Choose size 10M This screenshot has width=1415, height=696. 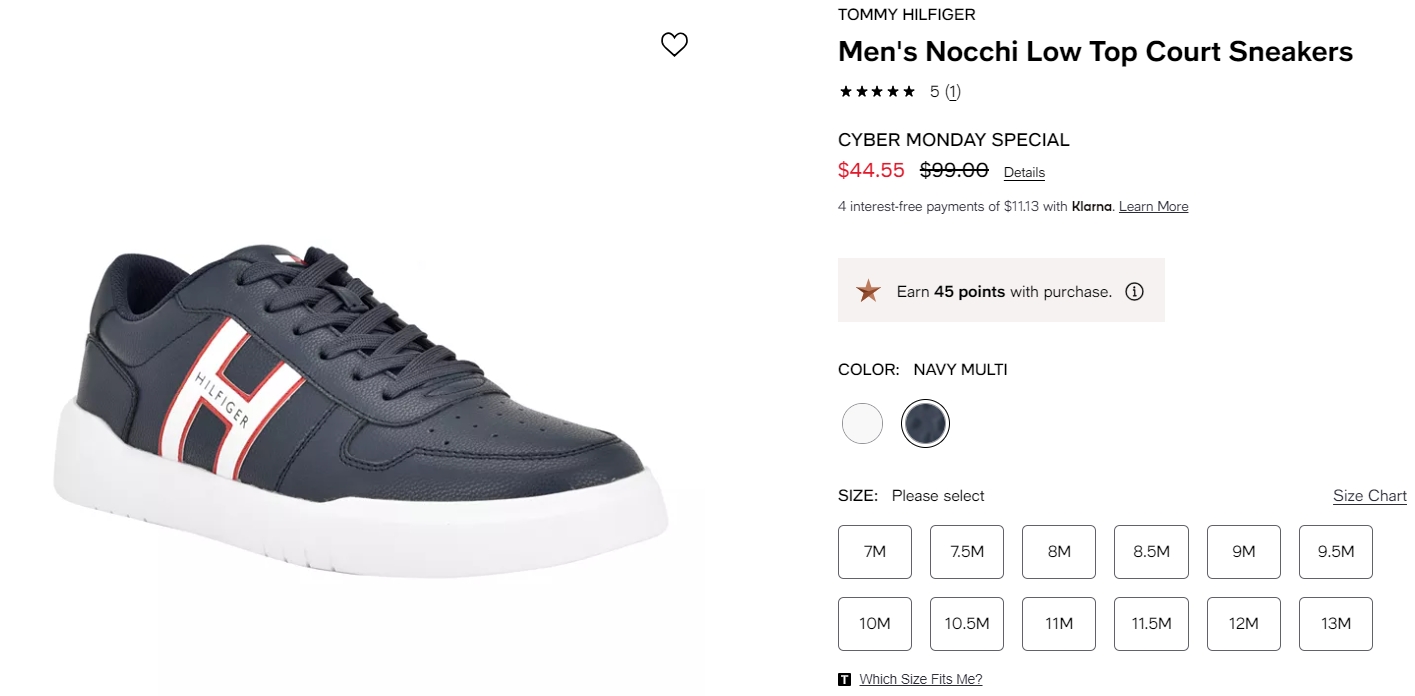click(875, 624)
